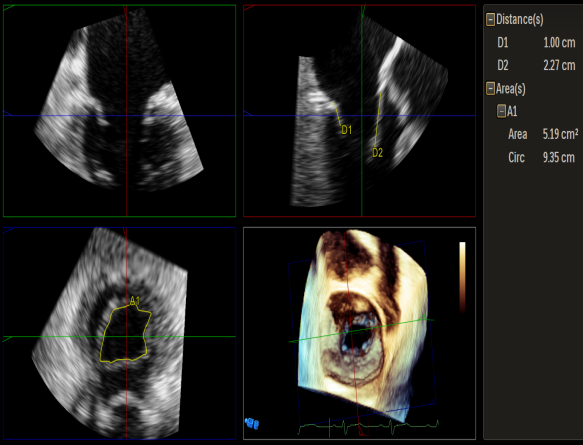
Task: Click the yellow A1 traced contour outline
Action: pyautogui.click(x=126, y=334)
